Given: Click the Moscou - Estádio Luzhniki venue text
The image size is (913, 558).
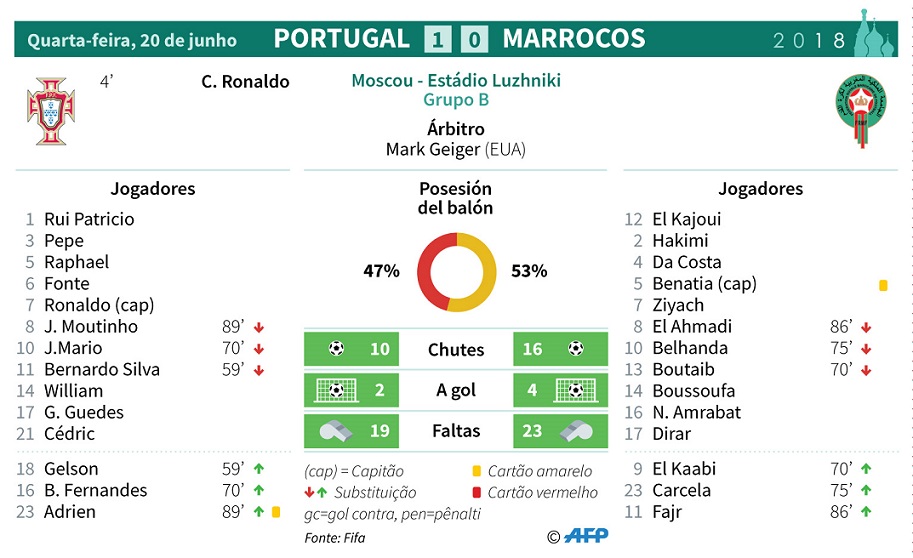Looking at the screenshot, I should 456,80.
